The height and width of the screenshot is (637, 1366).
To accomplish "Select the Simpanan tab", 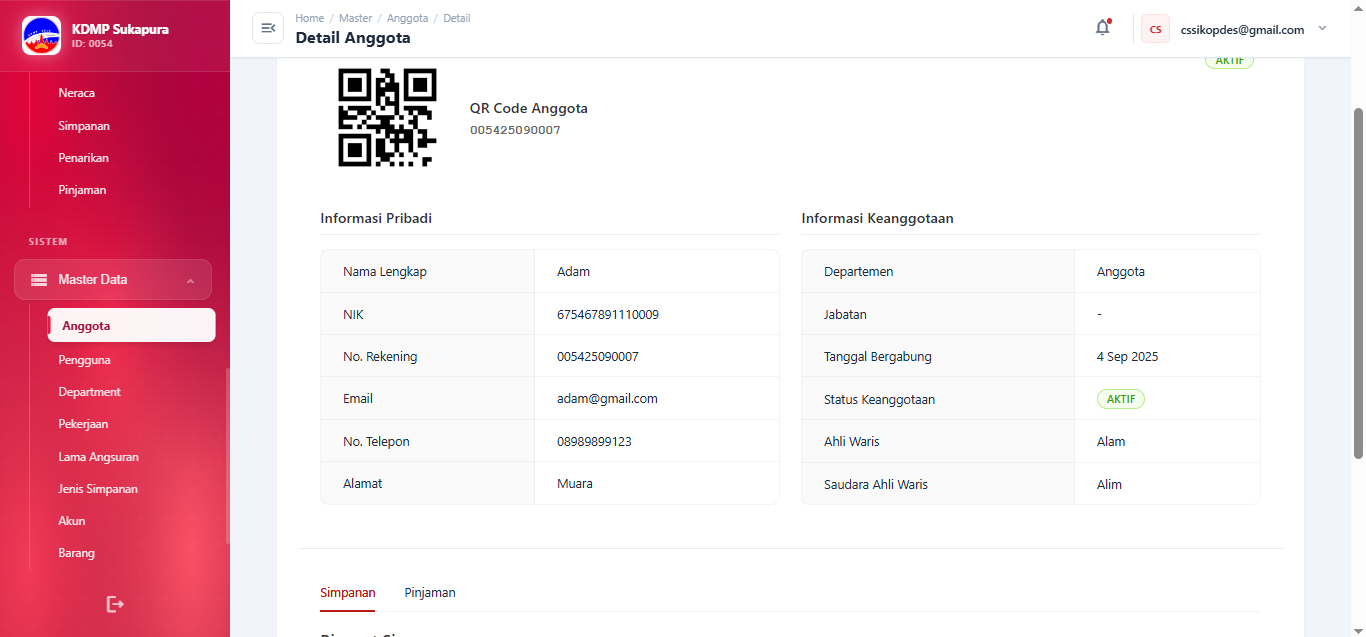I will point(347,593).
